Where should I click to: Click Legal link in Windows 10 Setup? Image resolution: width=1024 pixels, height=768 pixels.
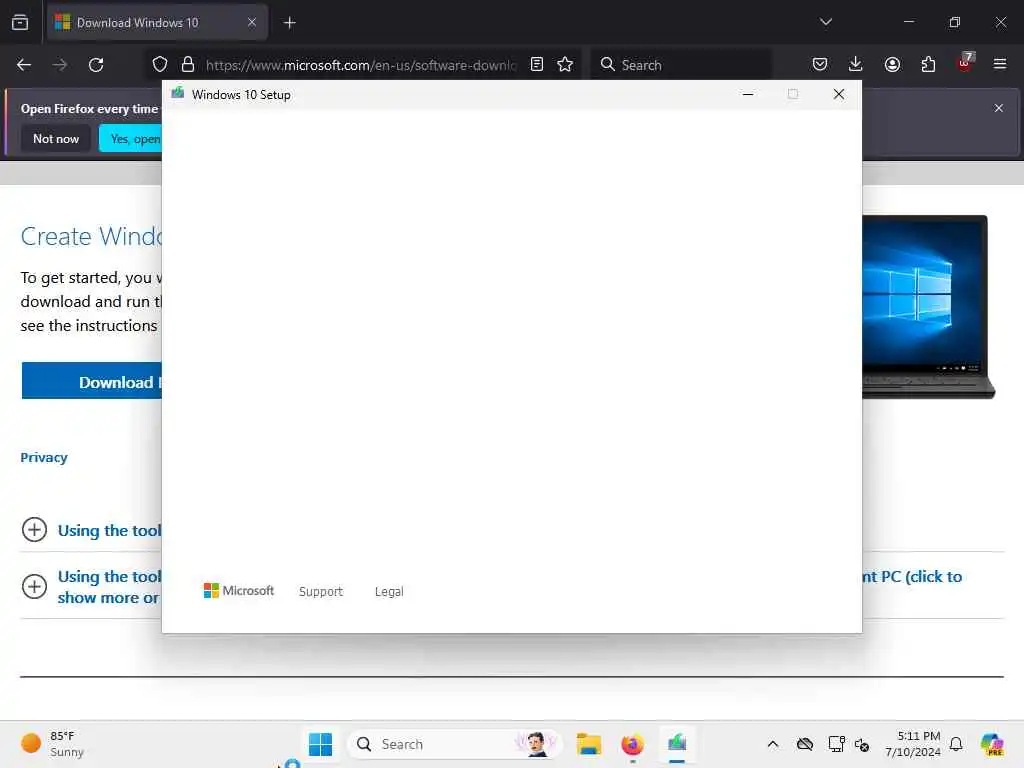pos(389,592)
